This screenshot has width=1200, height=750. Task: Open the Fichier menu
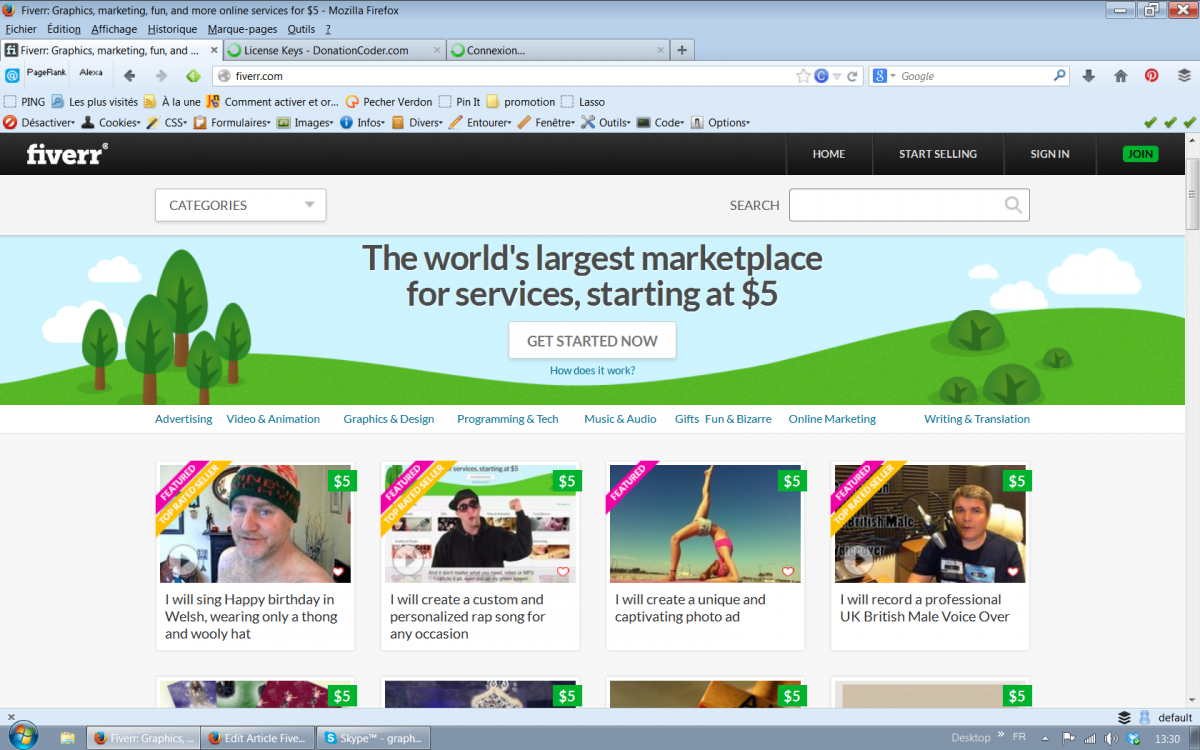21,29
